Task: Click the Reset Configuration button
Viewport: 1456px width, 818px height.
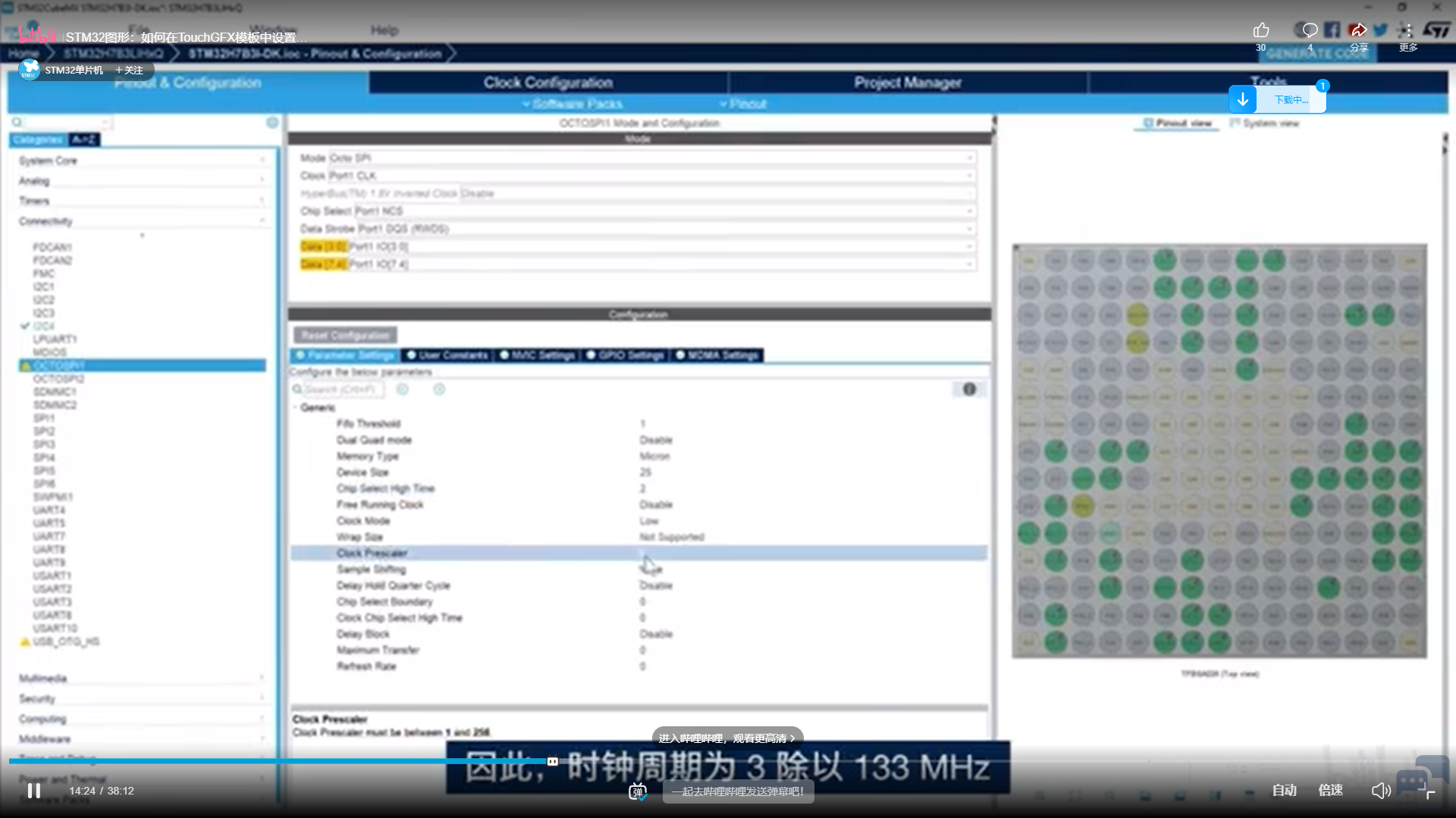Action: point(345,335)
